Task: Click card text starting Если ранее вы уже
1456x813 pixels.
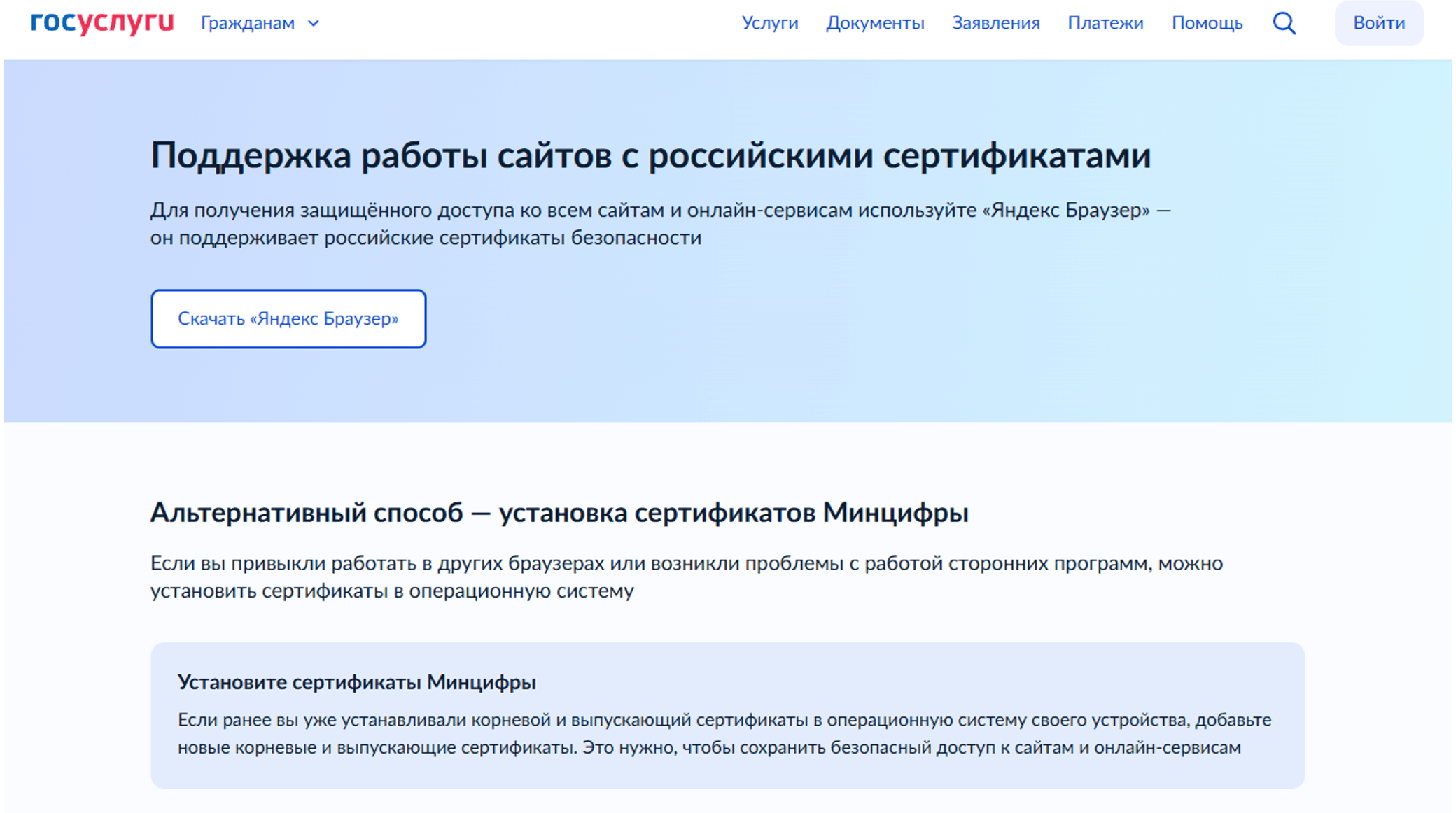Action: pyautogui.click(x=724, y=734)
